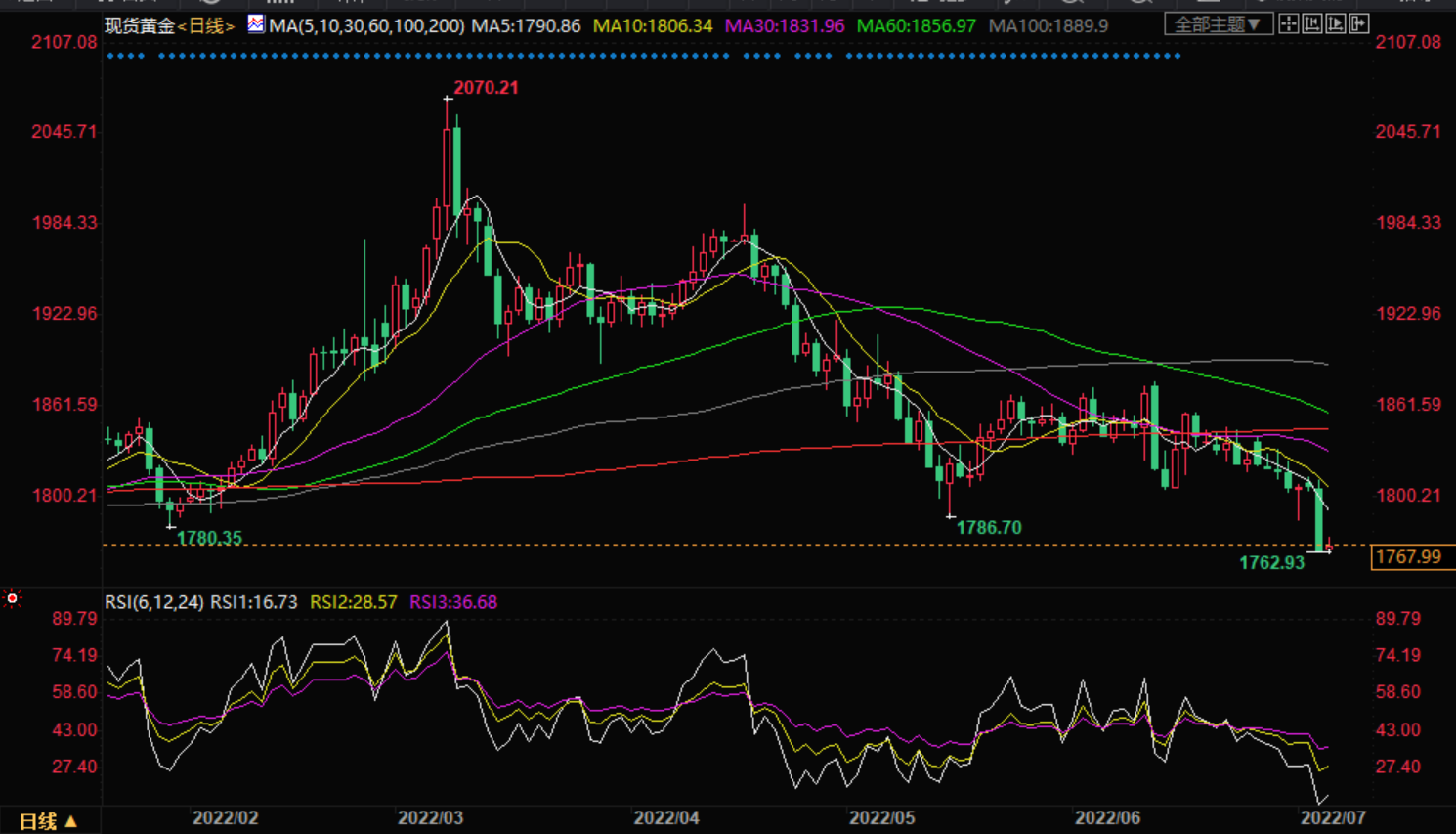
Task: Click the red sun icon beside RSI panel
Action: coord(13,598)
